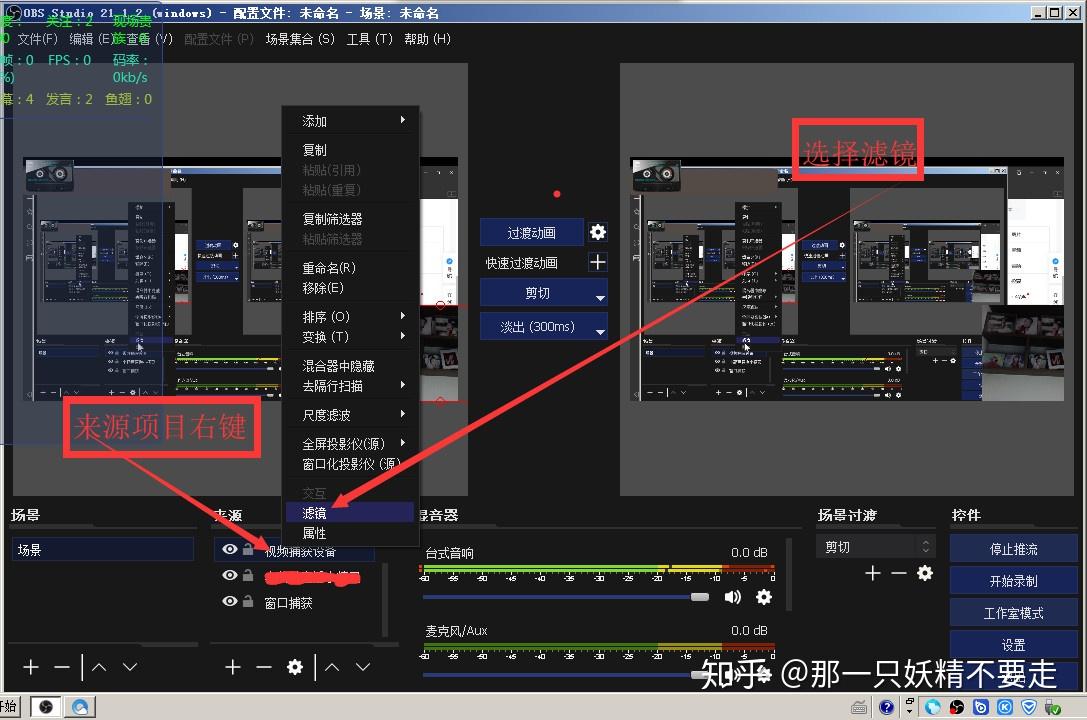Screen dimensions: 1087x720
Task: Click the OBS icon in the system tray
Action: coord(957,707)
